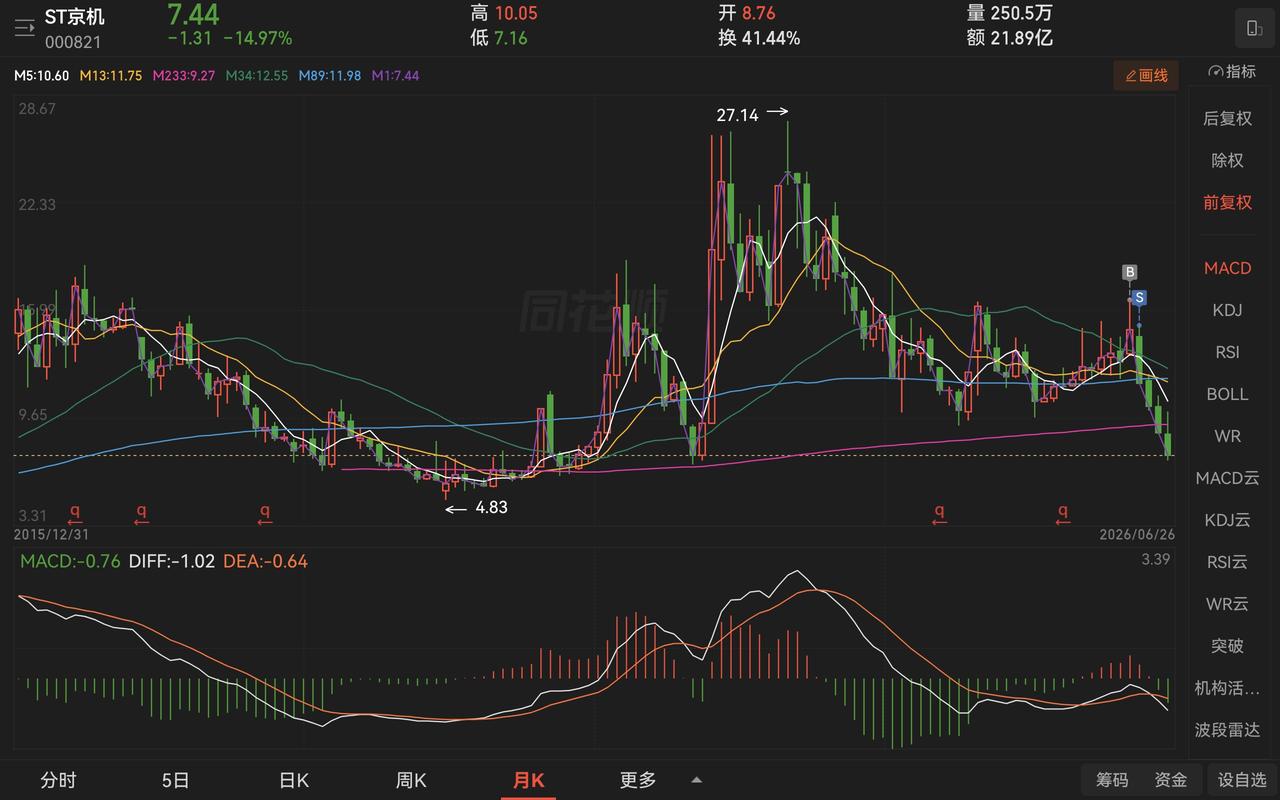Choose the 突破 indicator
Screen dimensions: 1280x800
click(1227, 646)
